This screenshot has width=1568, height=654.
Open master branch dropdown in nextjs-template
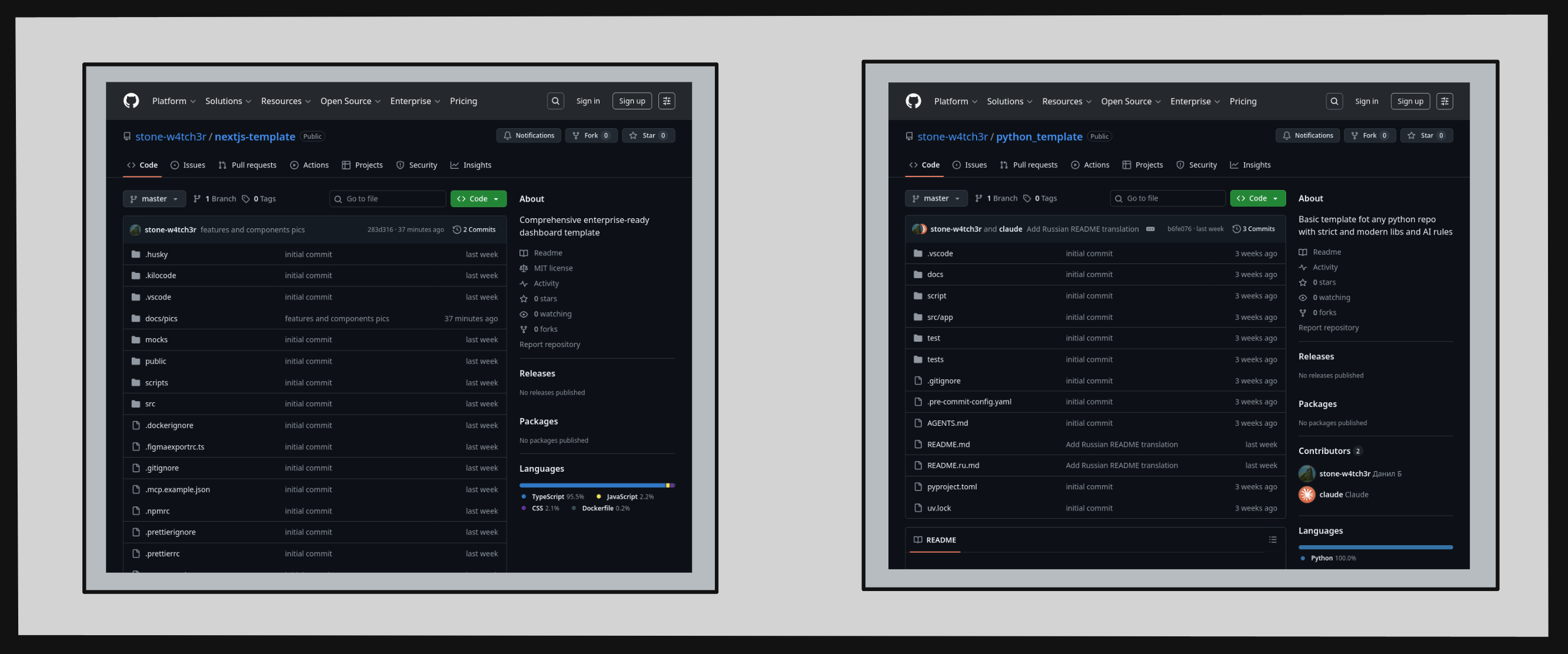[154, 199]
